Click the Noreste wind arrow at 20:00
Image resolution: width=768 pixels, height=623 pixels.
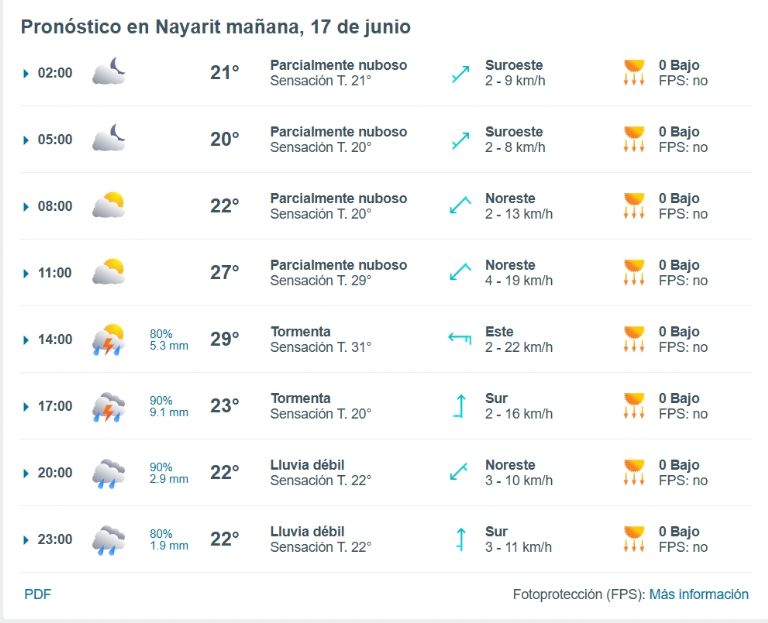pos(459,472)
